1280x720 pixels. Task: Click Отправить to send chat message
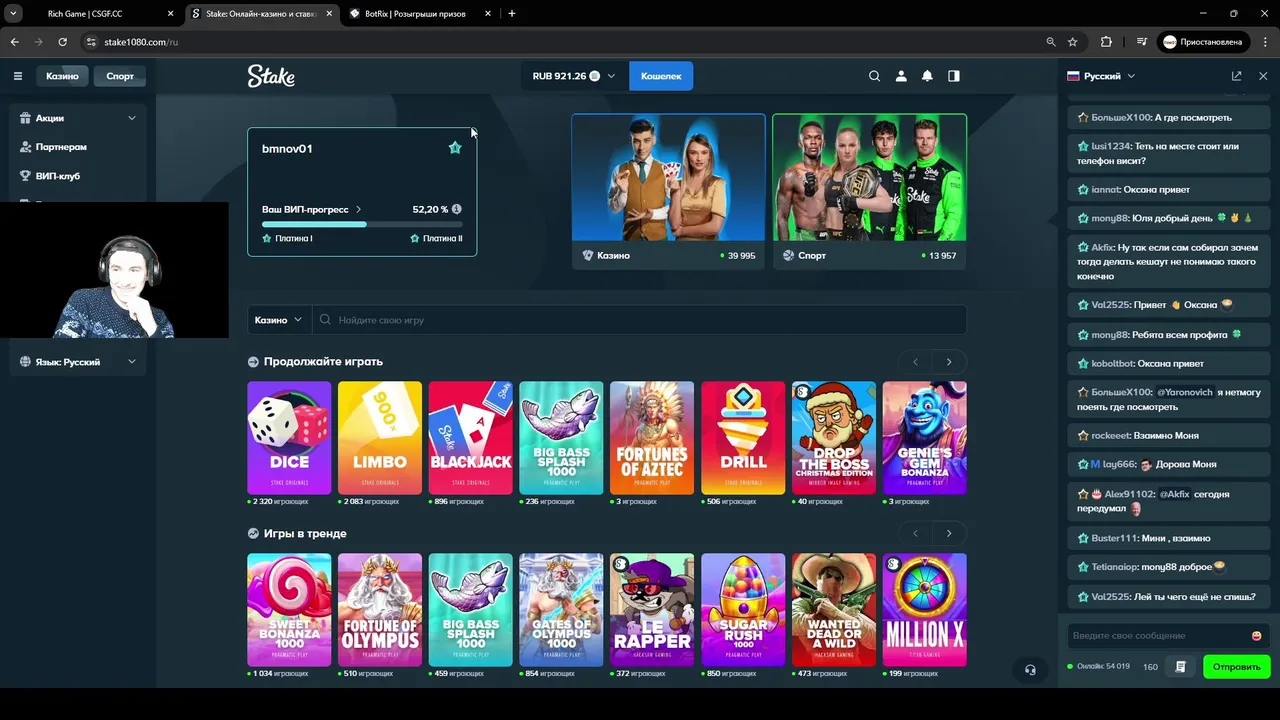click(1236, 667)
